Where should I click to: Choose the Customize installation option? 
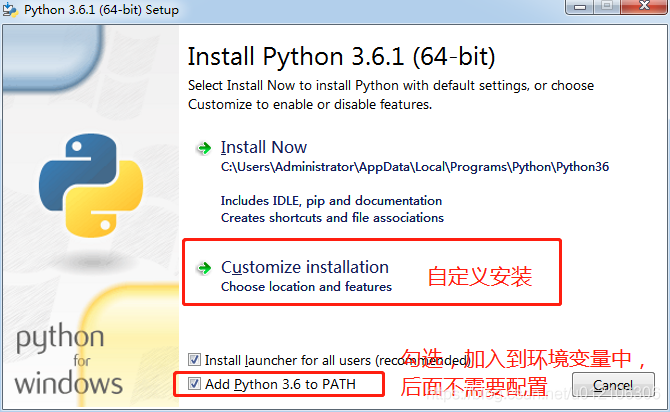point(304,267)
